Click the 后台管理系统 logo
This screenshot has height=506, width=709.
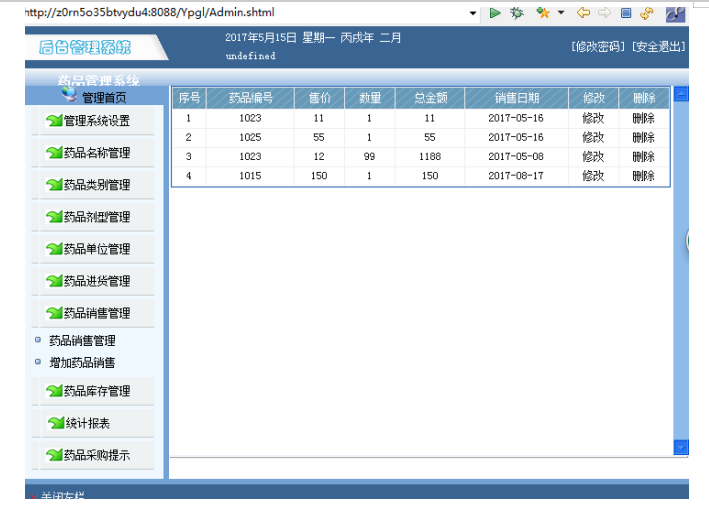pyautogui.click(x=85, y=47)
